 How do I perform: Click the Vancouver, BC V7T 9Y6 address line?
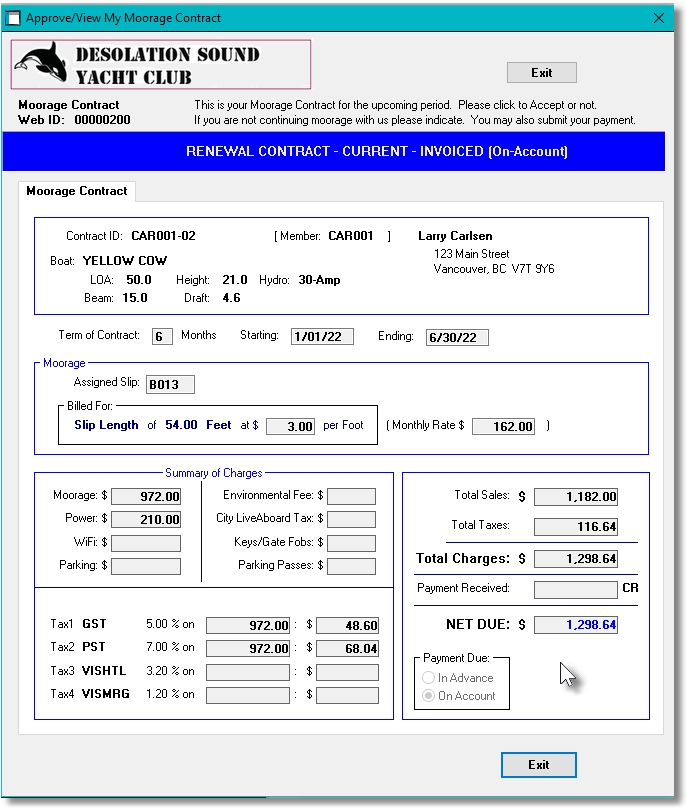point(494,269)
